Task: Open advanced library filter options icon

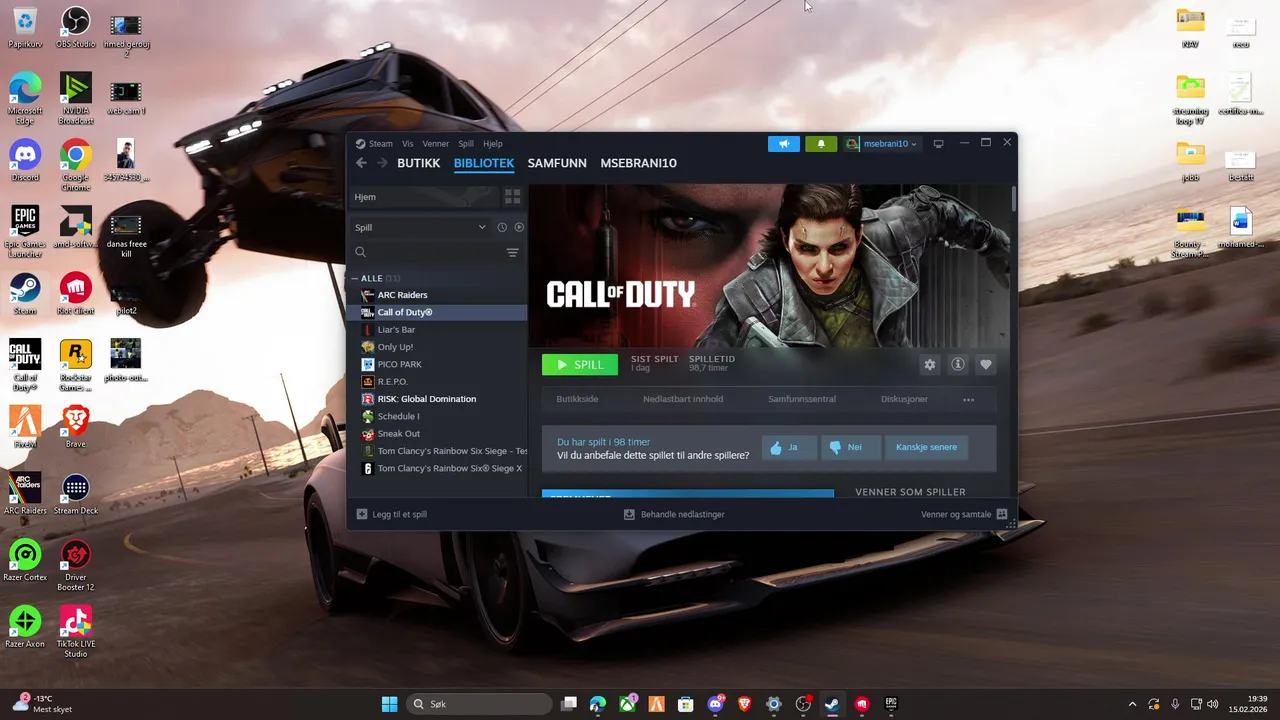Action: pos(512,252)
